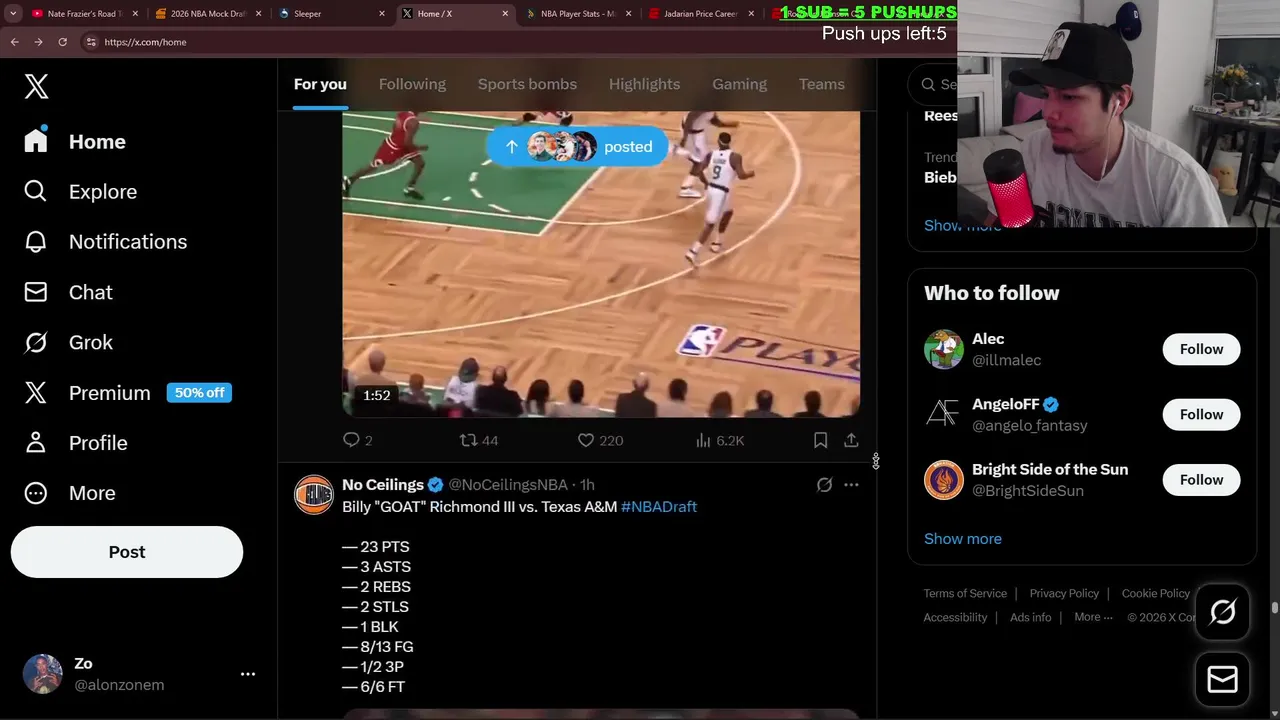
Task: Follow Alec
Action: 1201,349
